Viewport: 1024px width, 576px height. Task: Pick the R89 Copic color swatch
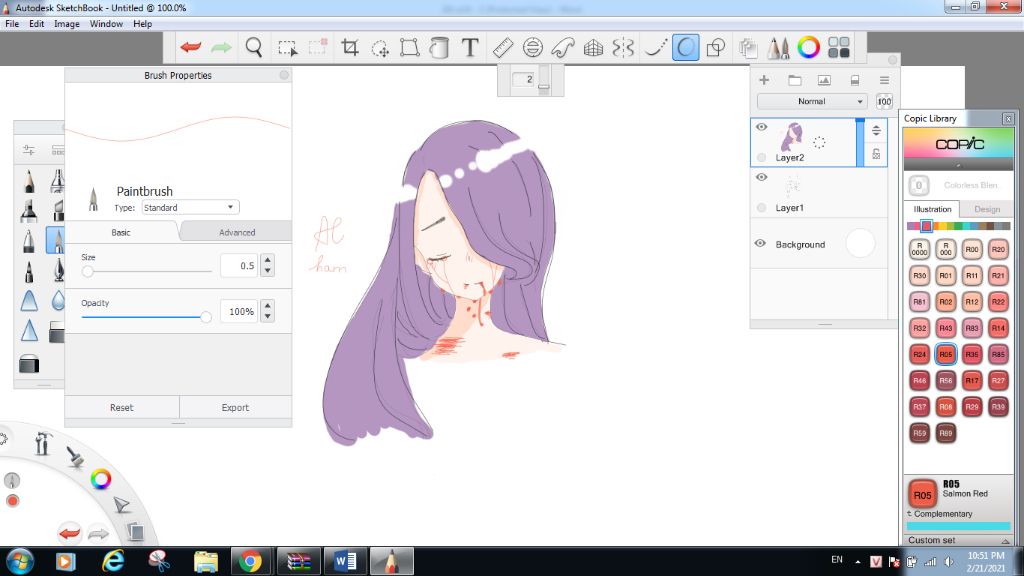[946, 433]
